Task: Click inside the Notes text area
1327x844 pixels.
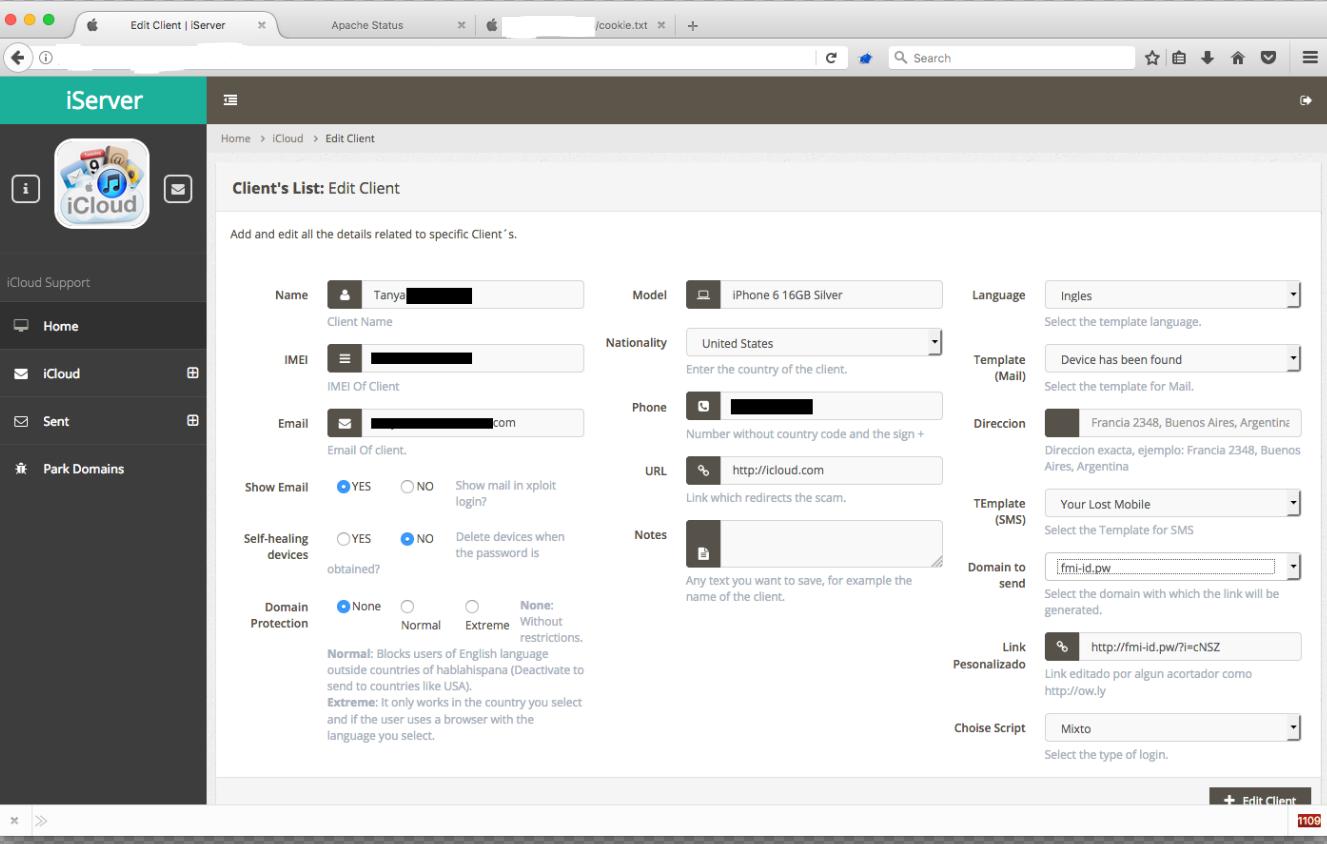Action: tap(830, 544)
